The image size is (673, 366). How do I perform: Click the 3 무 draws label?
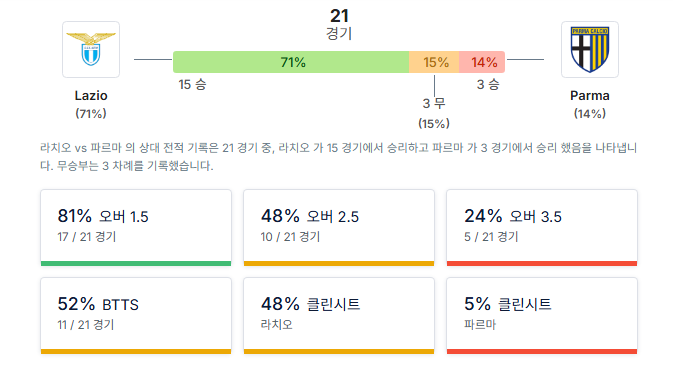[x=434, y=103]
